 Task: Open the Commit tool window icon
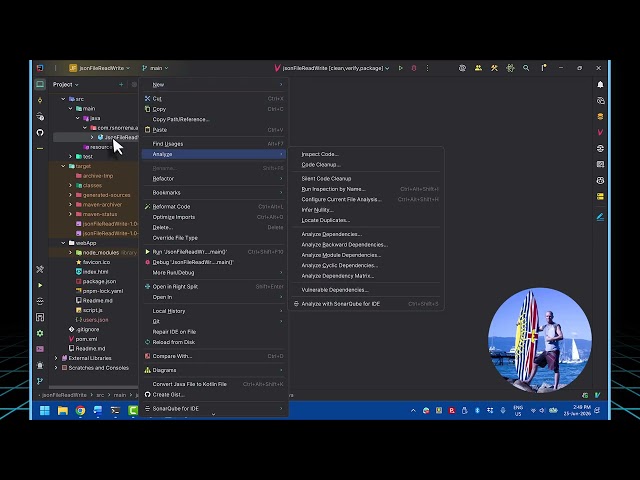click(40, 100)
